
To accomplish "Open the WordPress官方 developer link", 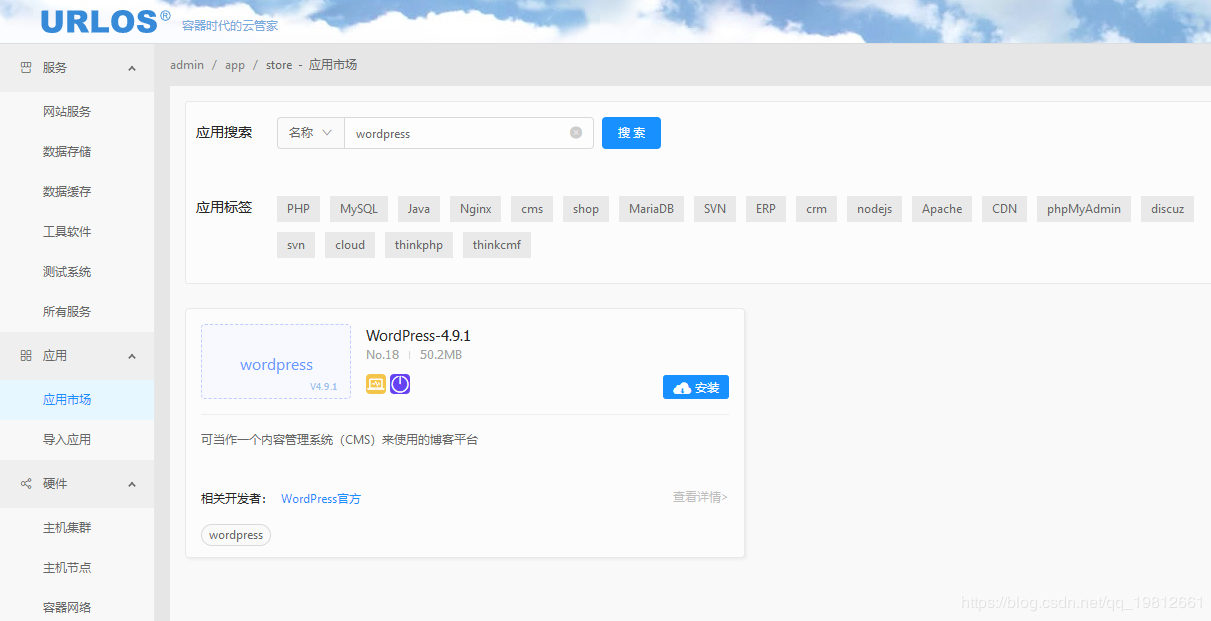I will point(321,498).
